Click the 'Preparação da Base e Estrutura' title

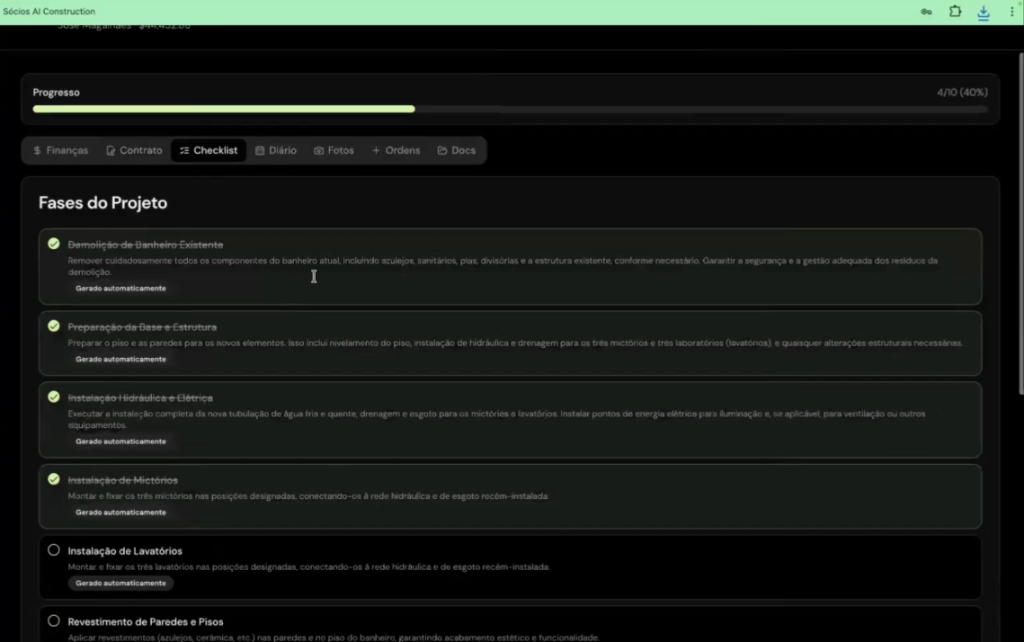tap(142, 327)
